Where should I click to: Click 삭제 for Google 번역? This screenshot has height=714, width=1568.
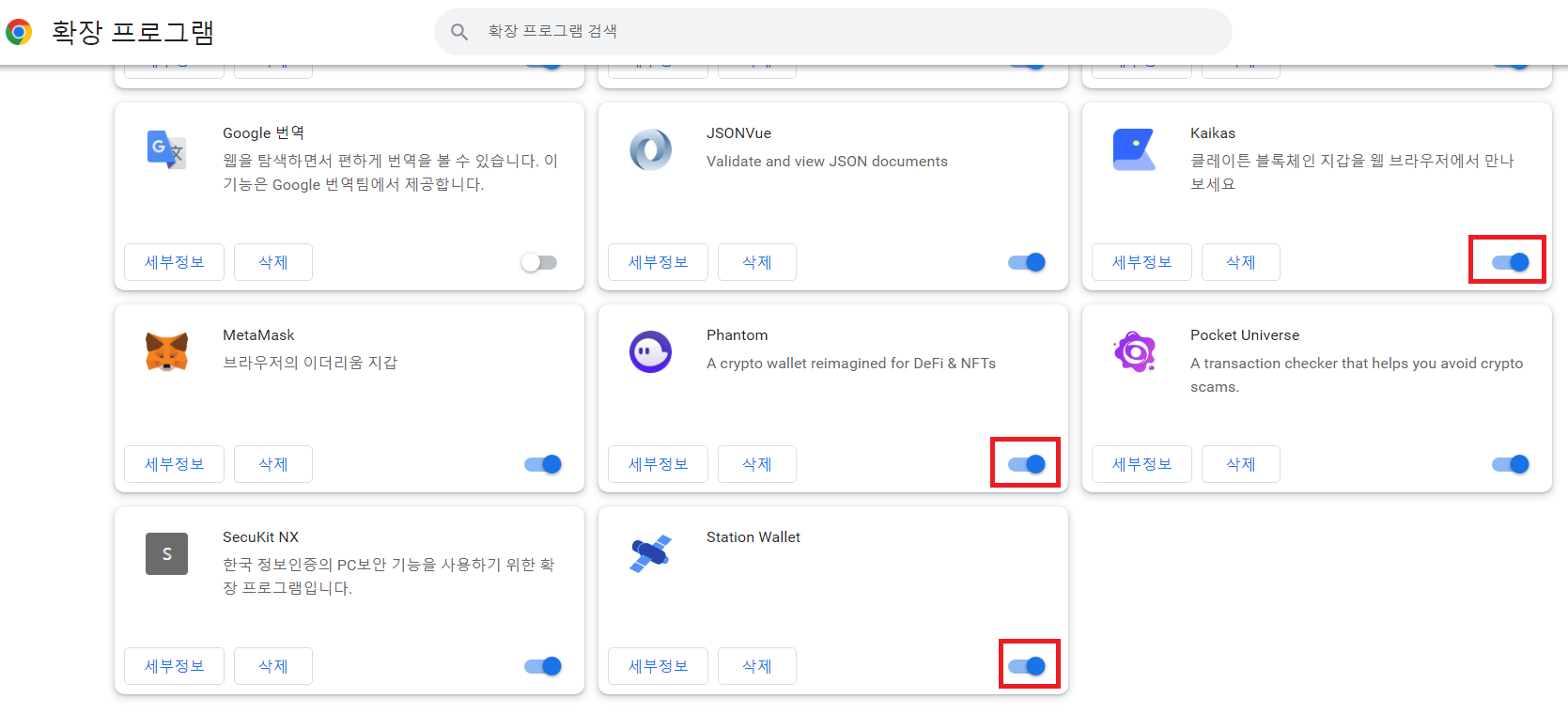[273, 262]
